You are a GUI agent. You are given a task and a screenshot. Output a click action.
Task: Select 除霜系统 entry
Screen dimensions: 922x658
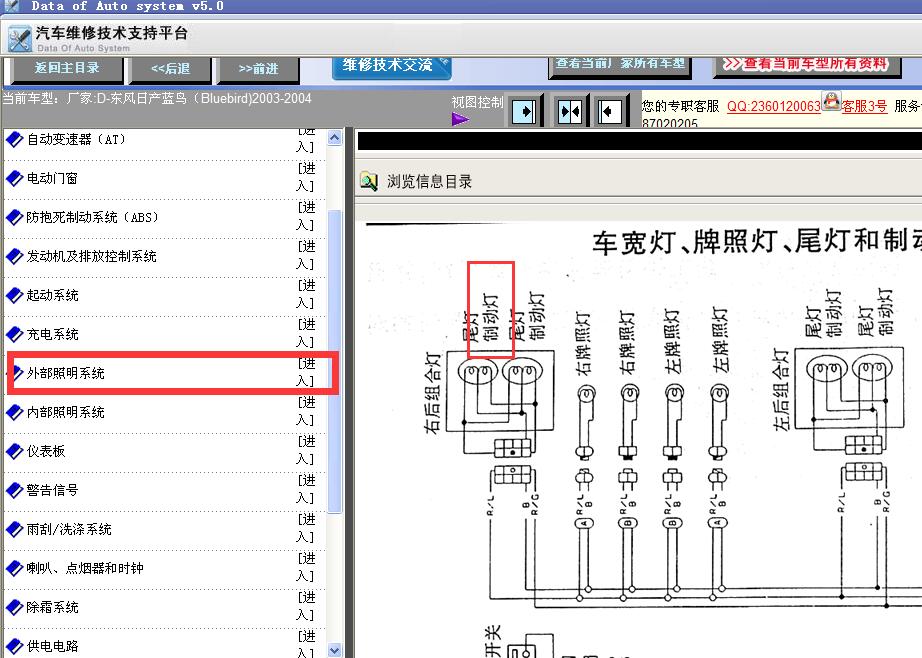tap(52, 607)
